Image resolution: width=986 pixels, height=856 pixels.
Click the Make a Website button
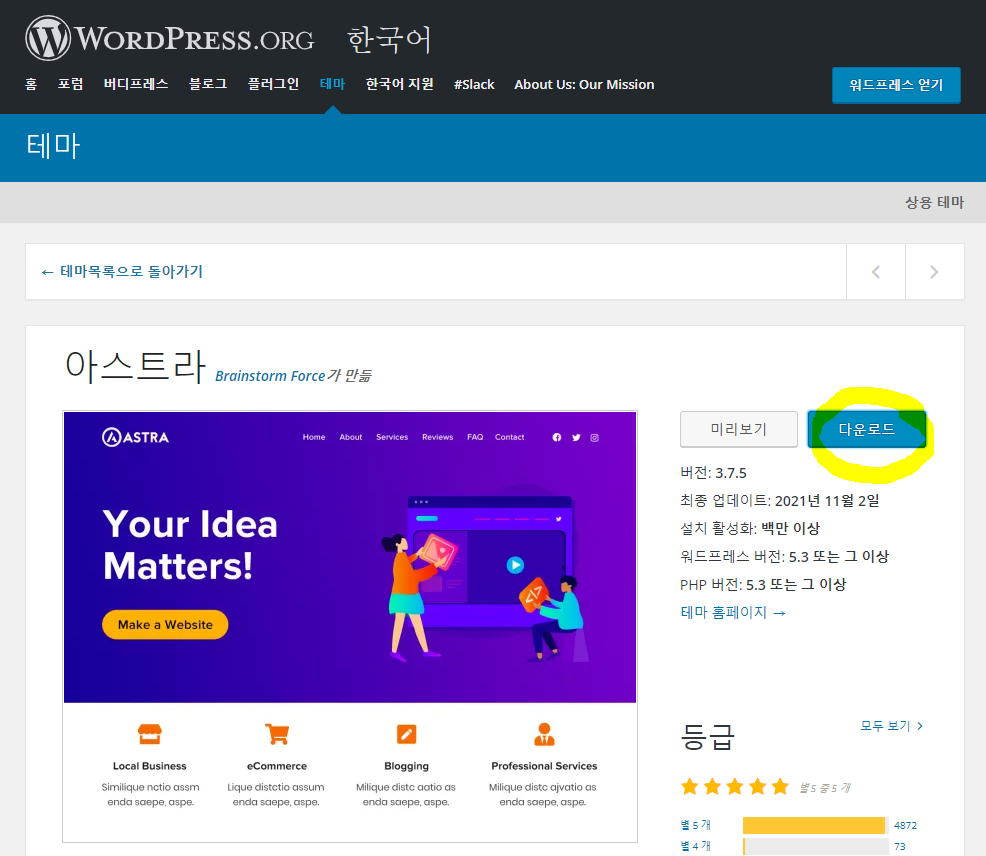click(x=165, y=625)
